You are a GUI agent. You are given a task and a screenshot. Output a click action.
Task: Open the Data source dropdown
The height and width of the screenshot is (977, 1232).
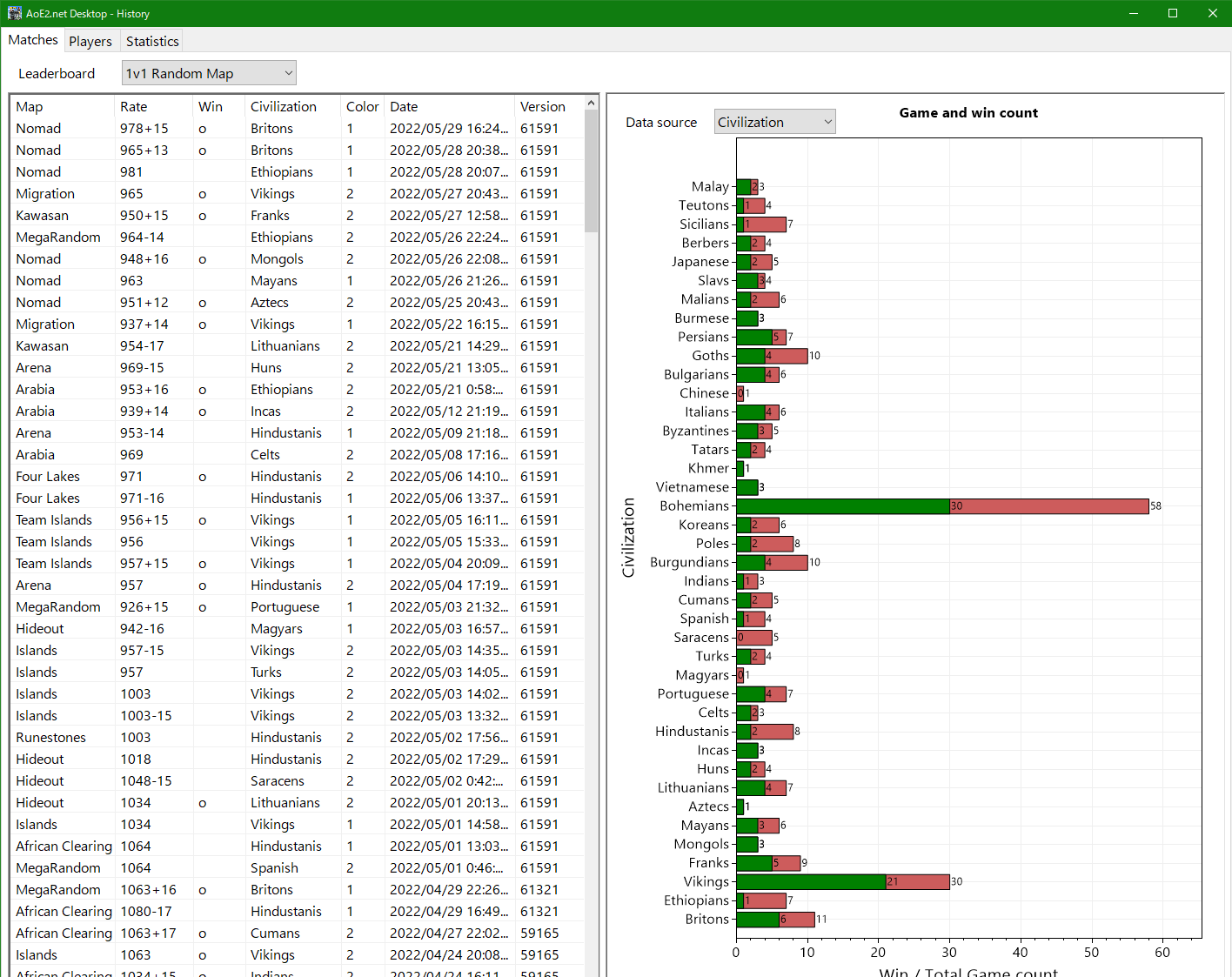click(x=773, y=121)
